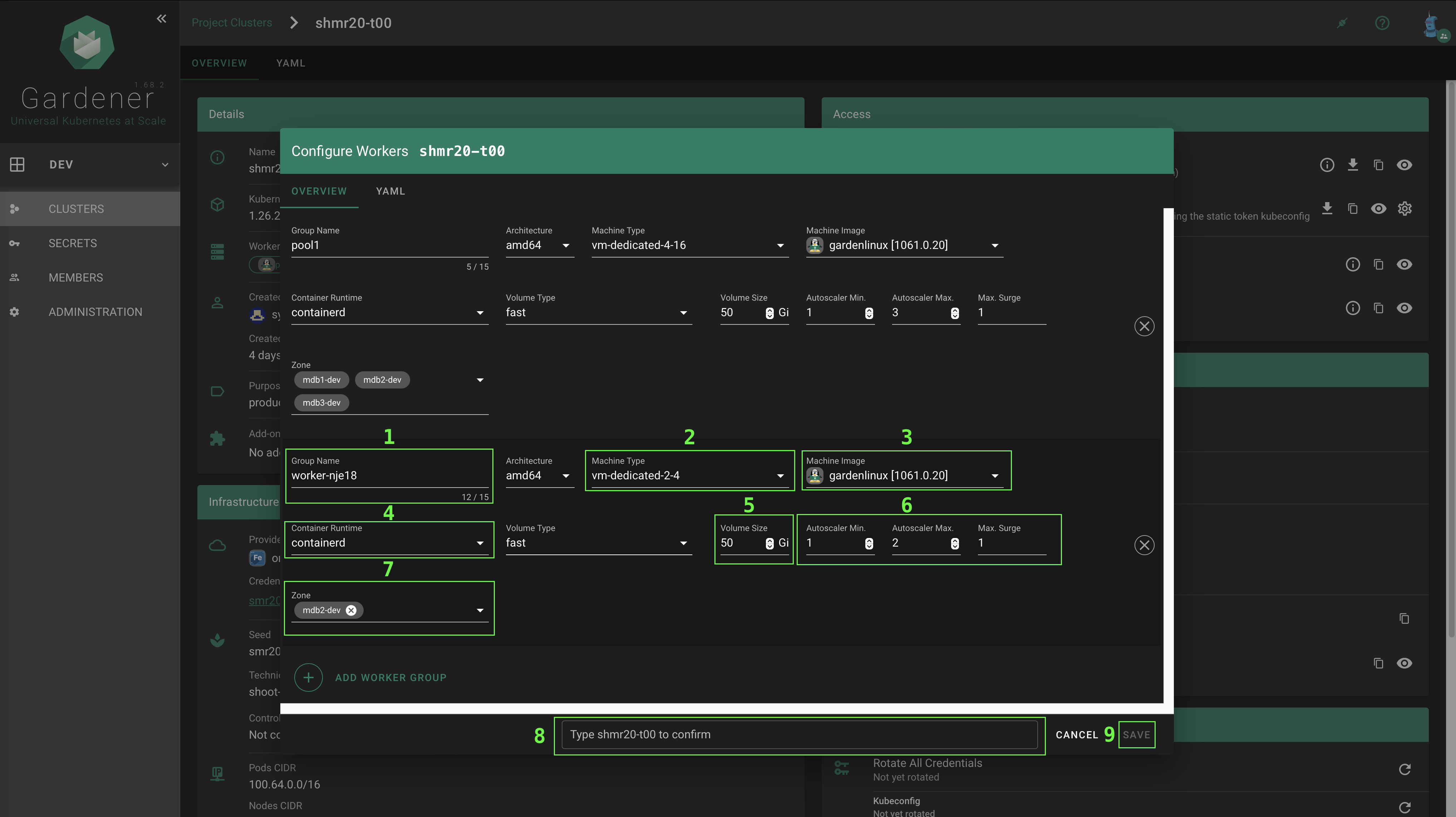Collapse the sidebar with double chevron icon
Image resolution: width=1456 pixels, height=817 pixels.
pos(162,19)
